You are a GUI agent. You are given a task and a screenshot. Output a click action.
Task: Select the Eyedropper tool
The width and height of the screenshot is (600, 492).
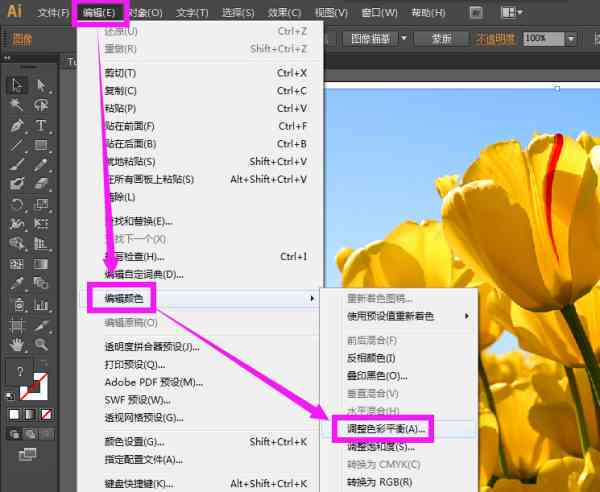pyautogui.click(x=17, y=283)
